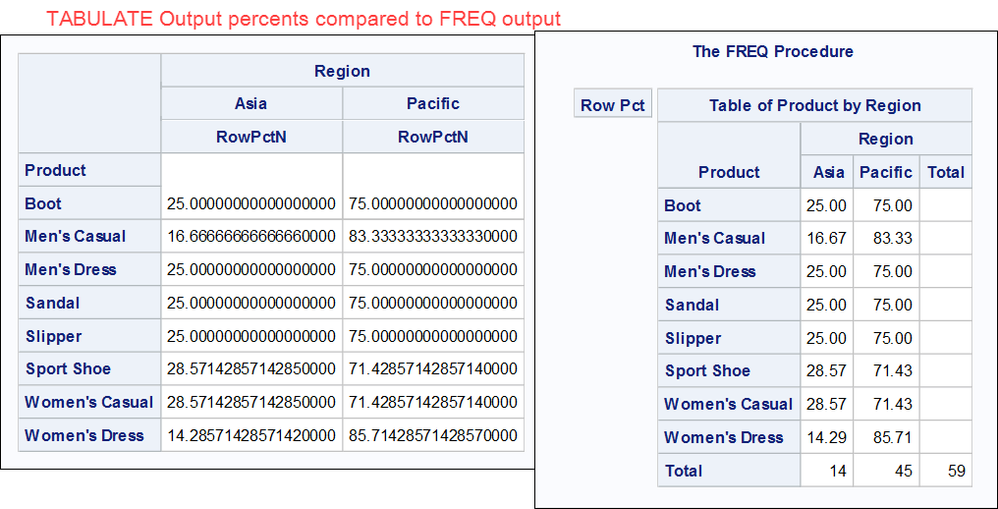The image size is (998, 509).
Task: Select Asia column header in TABULATE table
Action: (251, 104)
